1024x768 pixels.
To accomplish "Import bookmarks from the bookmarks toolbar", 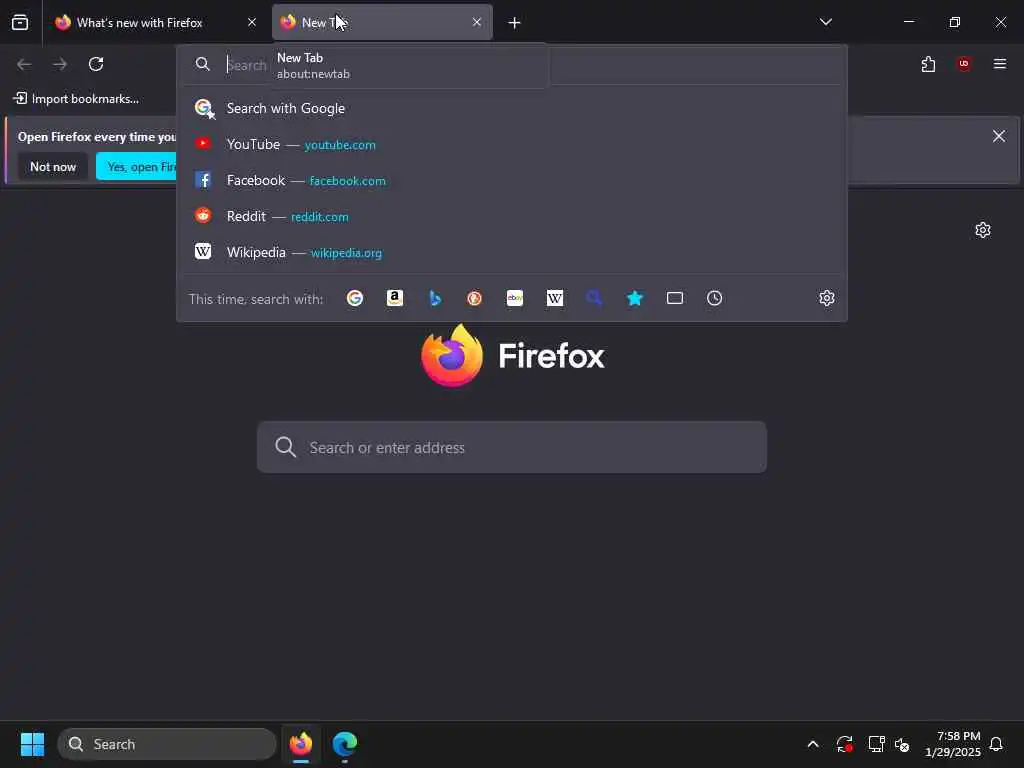I will click(x=76, y=99).
